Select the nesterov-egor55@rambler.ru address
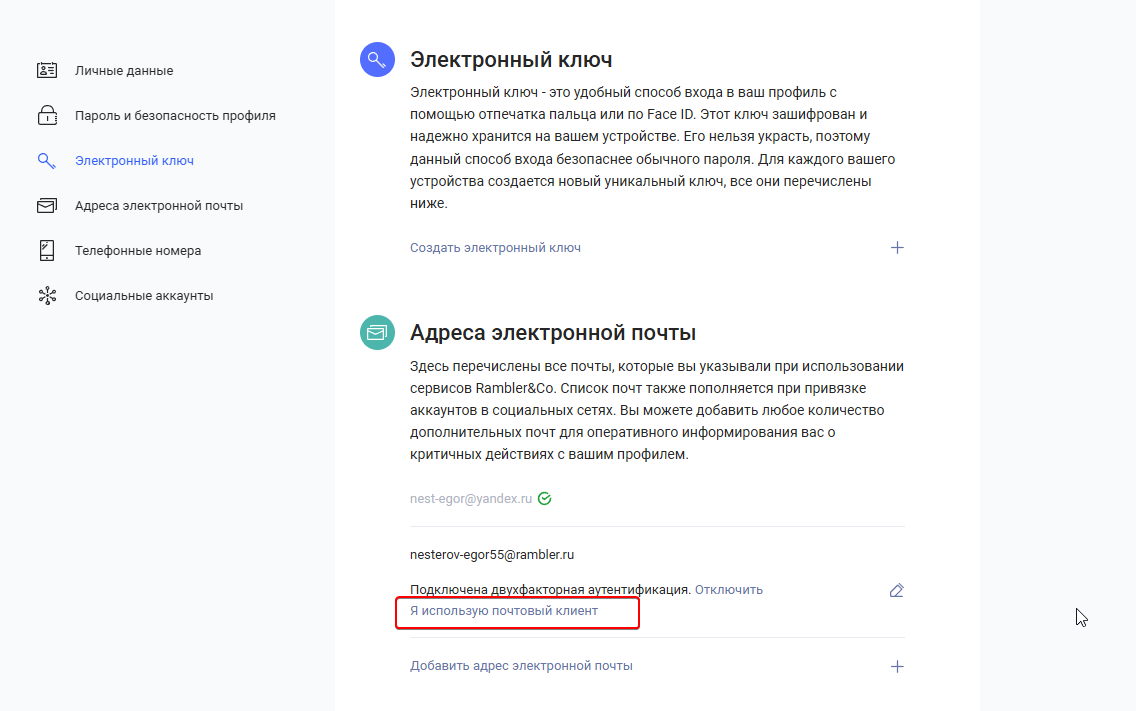 [492, 554]
